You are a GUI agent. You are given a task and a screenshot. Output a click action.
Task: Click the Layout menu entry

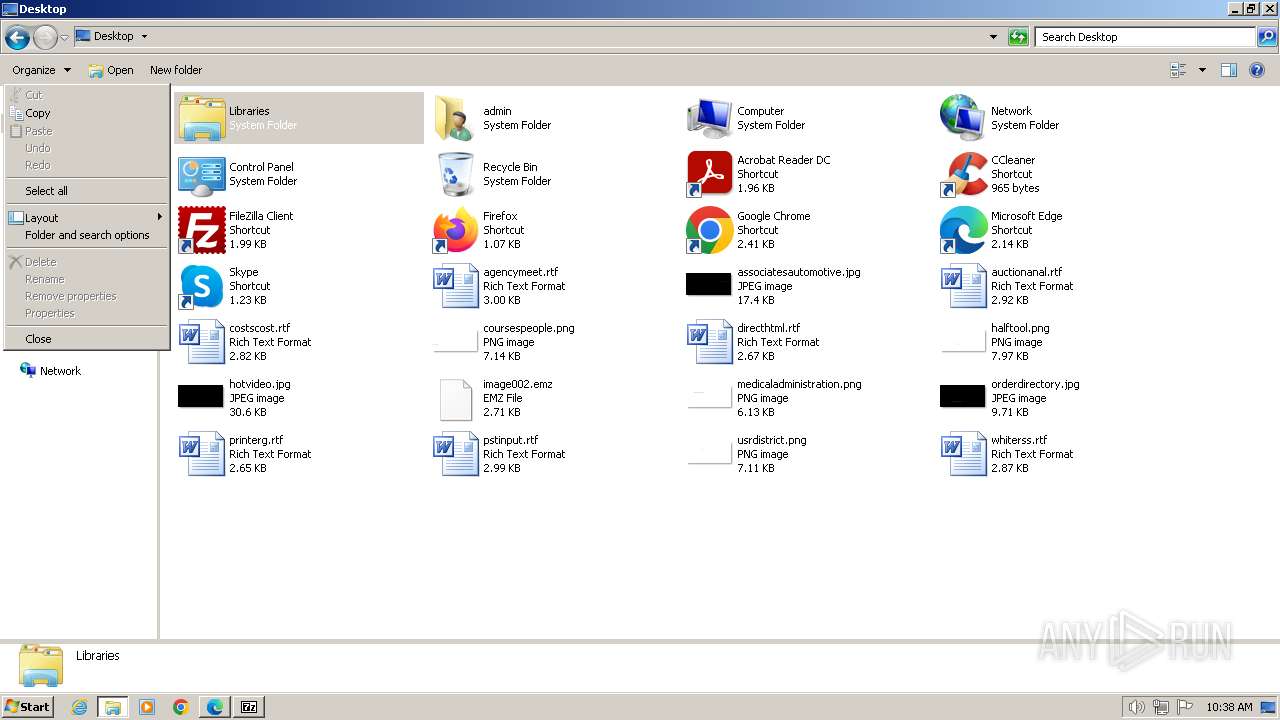87,218
